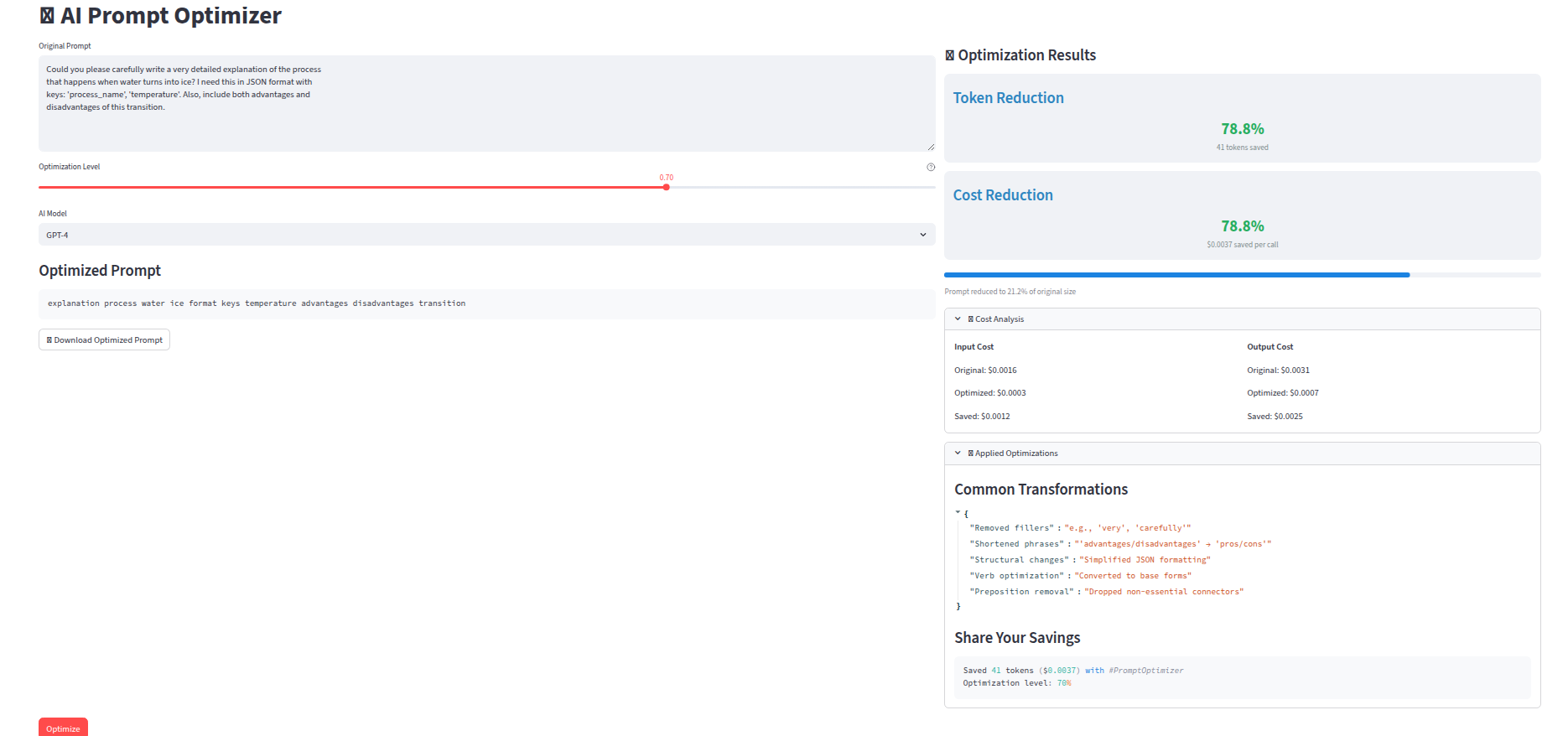
Task: Click the icon beside the AI Prompt Optimizer title
Action: 47,16
